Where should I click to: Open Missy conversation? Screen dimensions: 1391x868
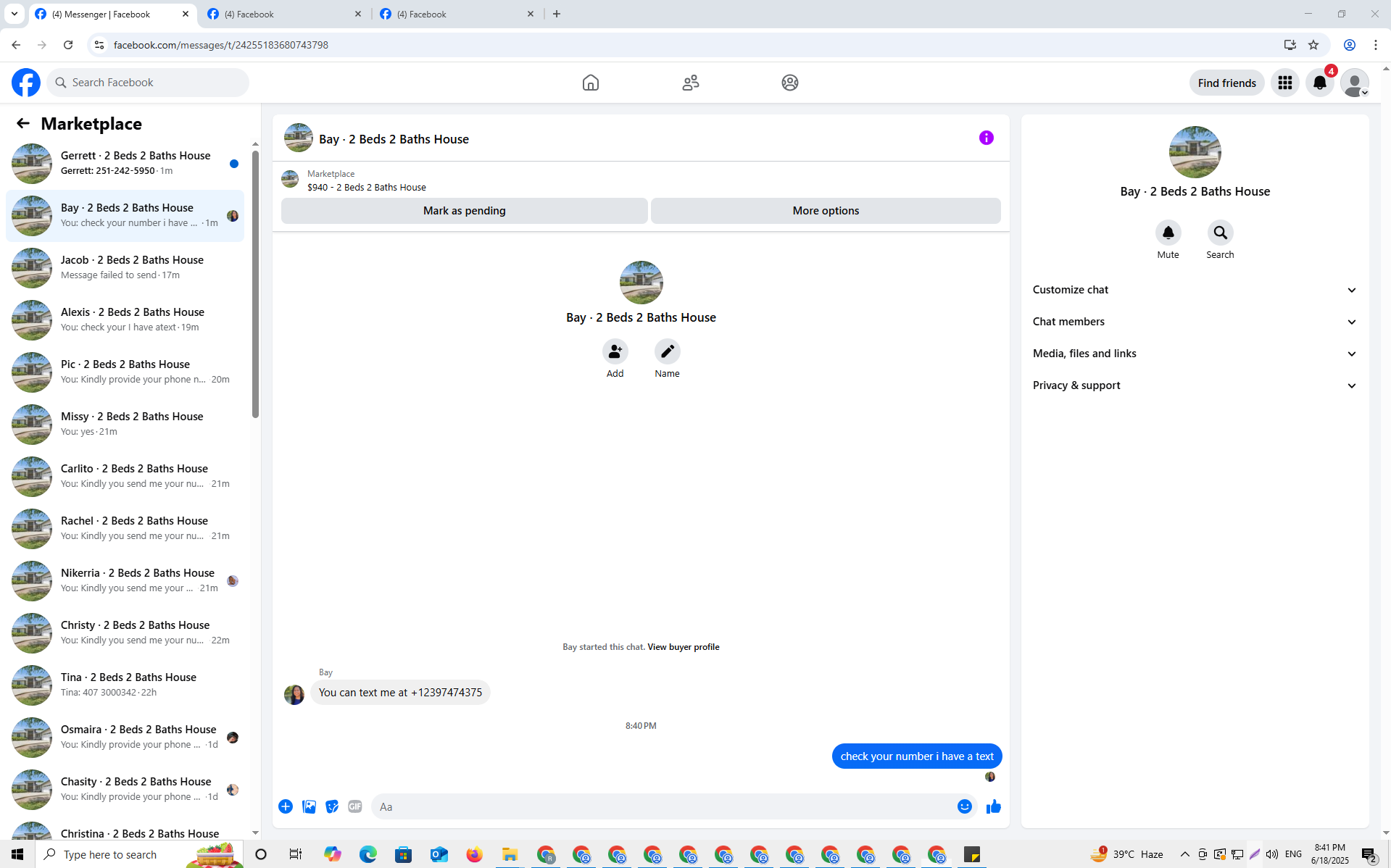(x=125, y=425)
